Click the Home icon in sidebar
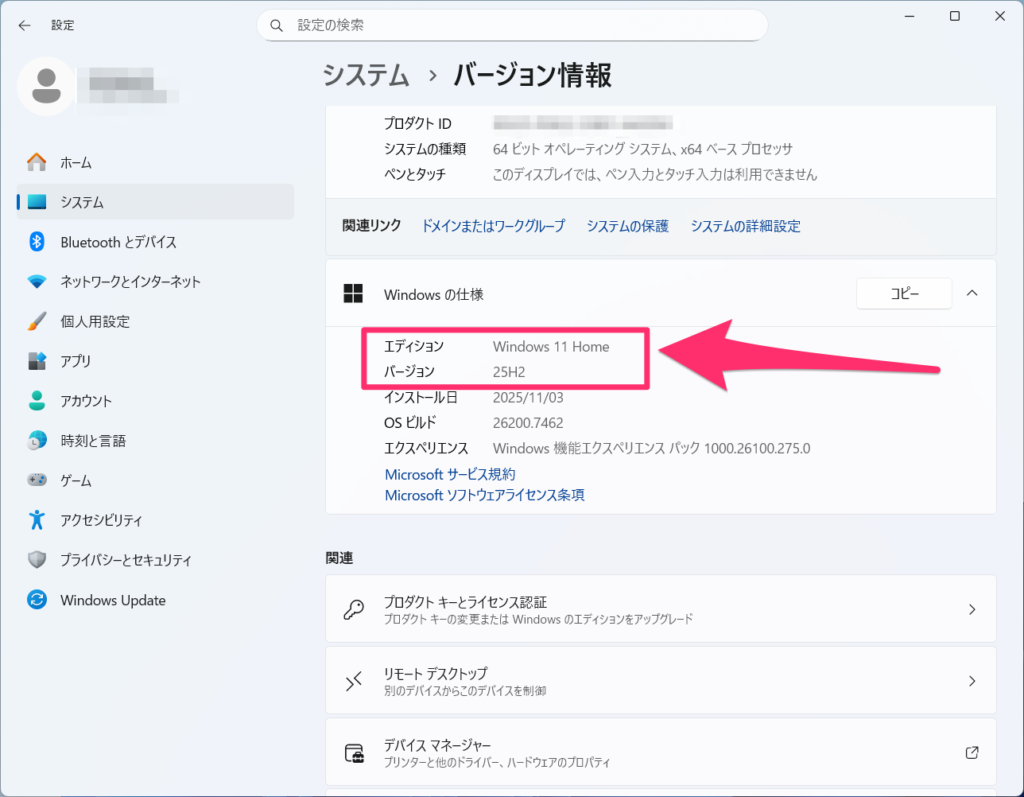Image resolution: width=1024 pixels, height=797 pixels. tap(37, 162)
